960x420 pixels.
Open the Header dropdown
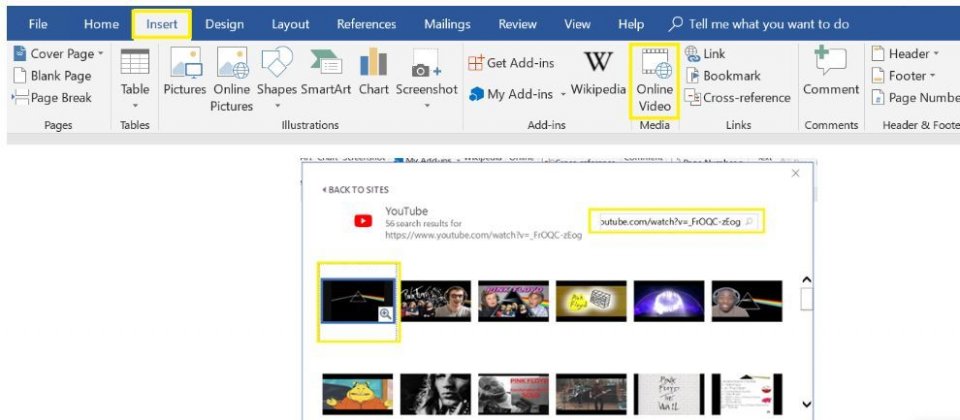tap(906, 54)
